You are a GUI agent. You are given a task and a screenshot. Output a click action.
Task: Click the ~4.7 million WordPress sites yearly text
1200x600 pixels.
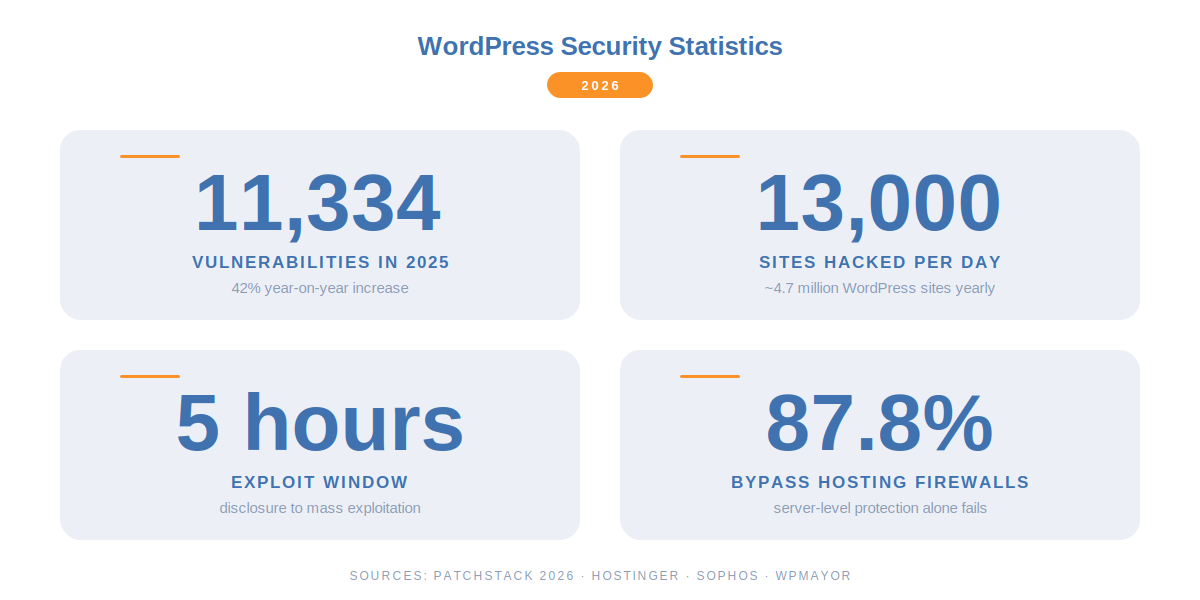click(x=880, y=288)
